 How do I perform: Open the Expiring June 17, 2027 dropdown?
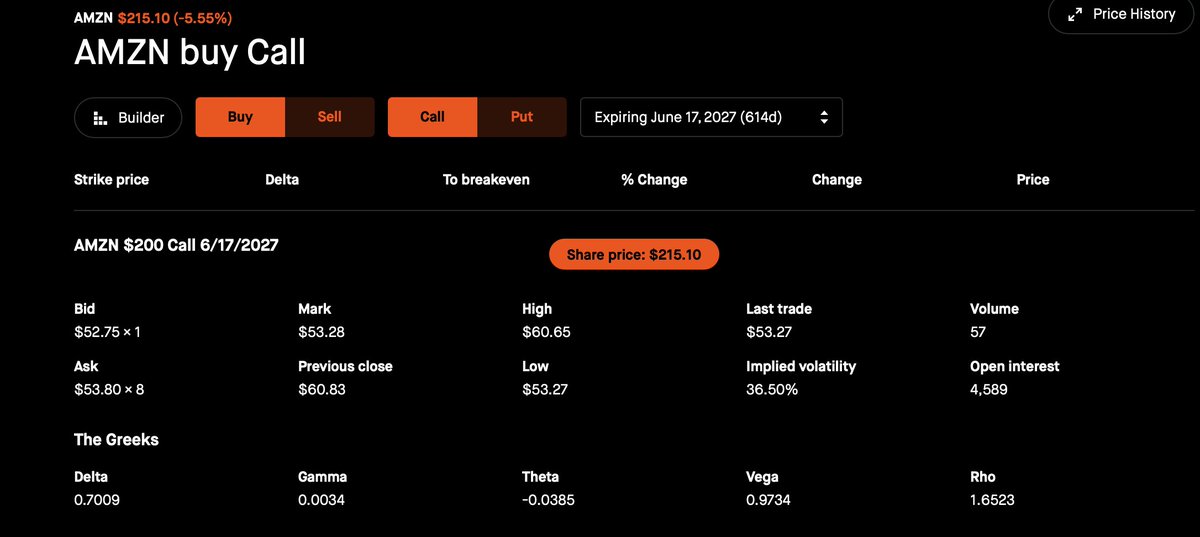coord(711,117)
